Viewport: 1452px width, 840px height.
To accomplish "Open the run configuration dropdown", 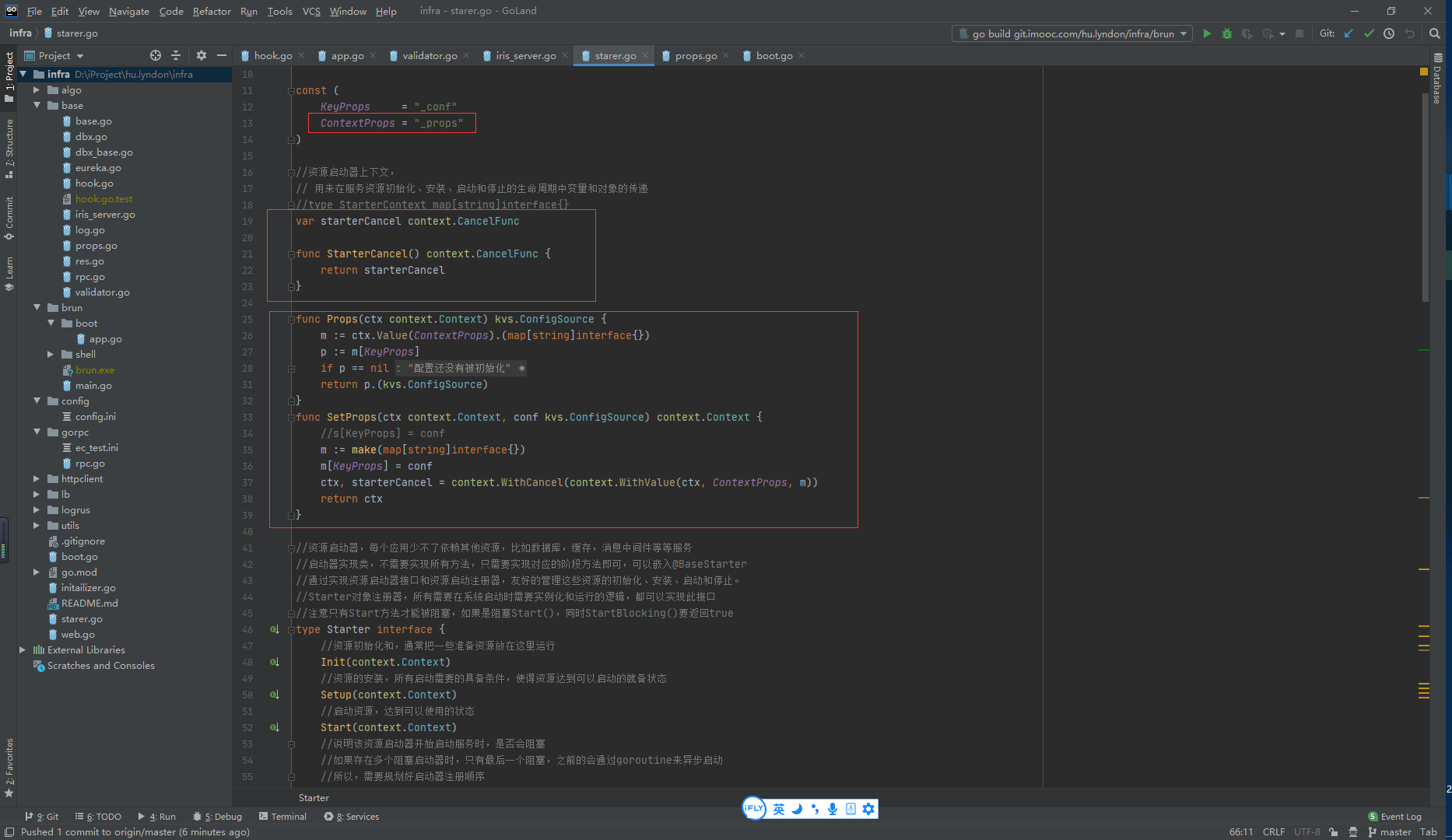I will pos(1184,33).
